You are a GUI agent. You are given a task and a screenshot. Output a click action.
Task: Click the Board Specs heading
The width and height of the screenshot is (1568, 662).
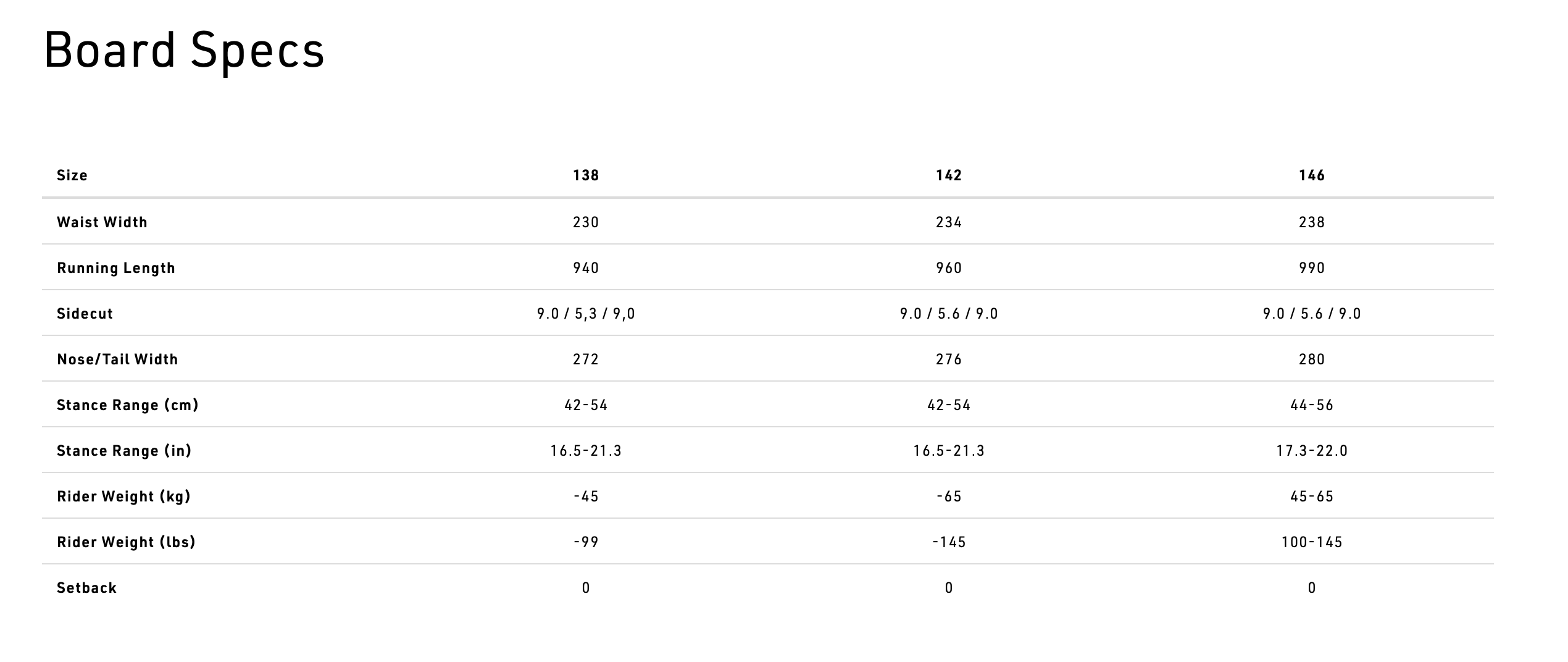[184, 51]
